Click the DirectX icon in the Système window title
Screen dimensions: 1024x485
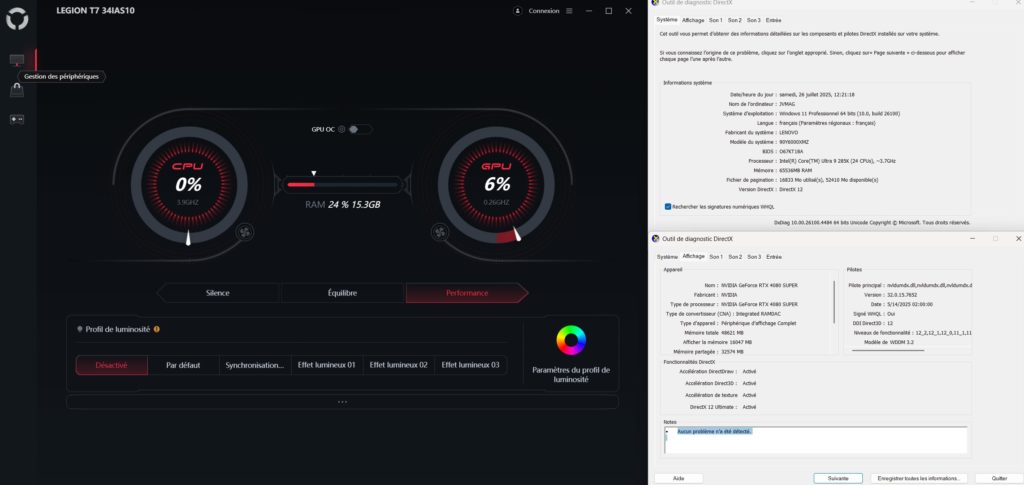click(656, 3)
